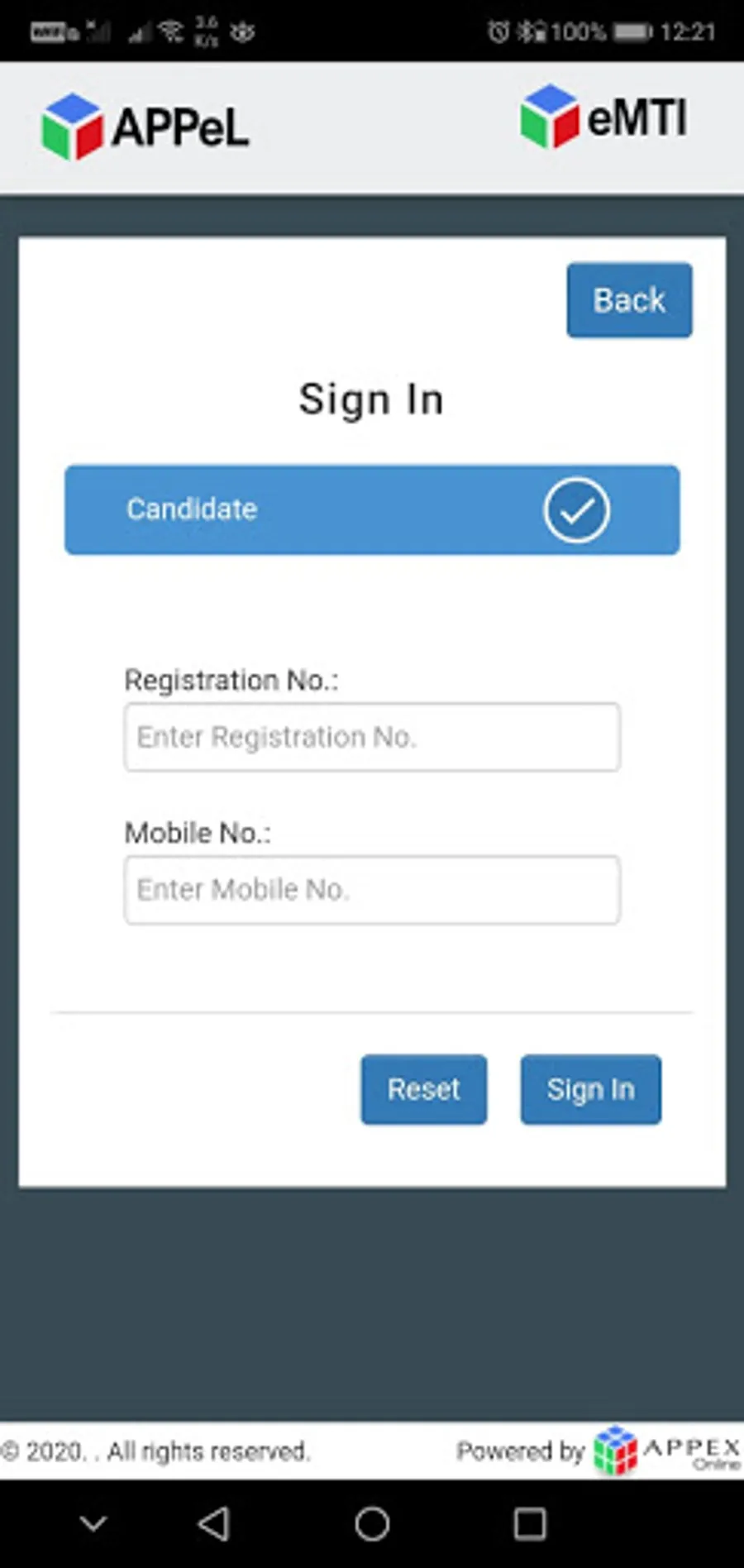Focus the Enter Registration No. field
The height and width of the screenshot is (1568, 744).
pyautogui.click(x=372, y=737)
